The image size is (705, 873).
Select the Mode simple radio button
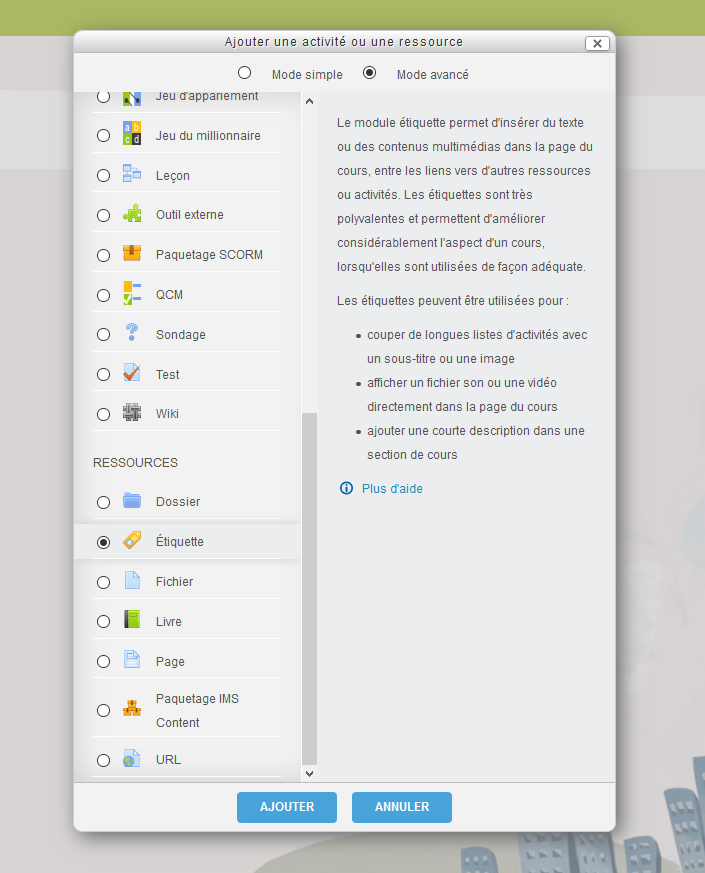point(244,73)
